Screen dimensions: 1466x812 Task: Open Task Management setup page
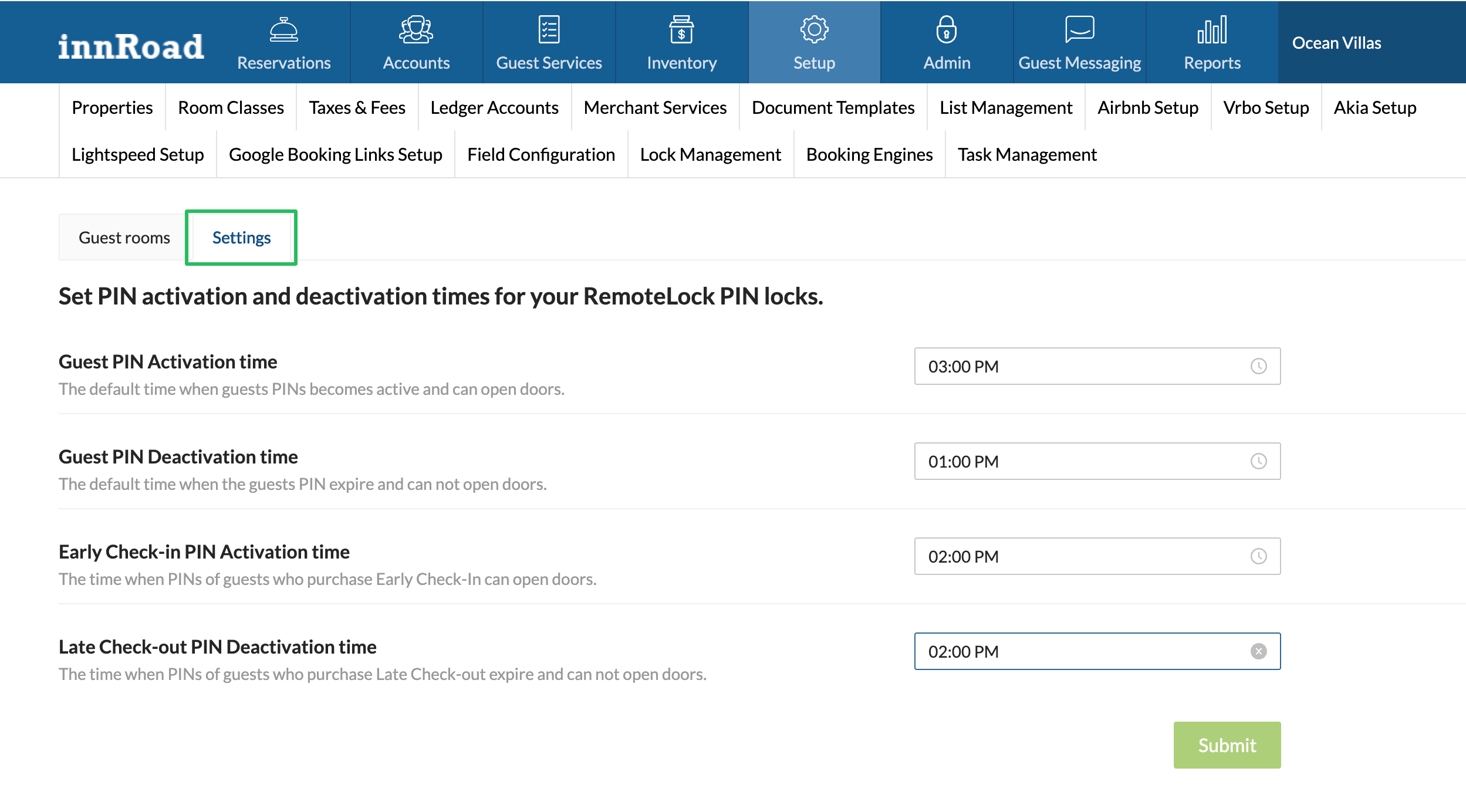(1027, 154)
